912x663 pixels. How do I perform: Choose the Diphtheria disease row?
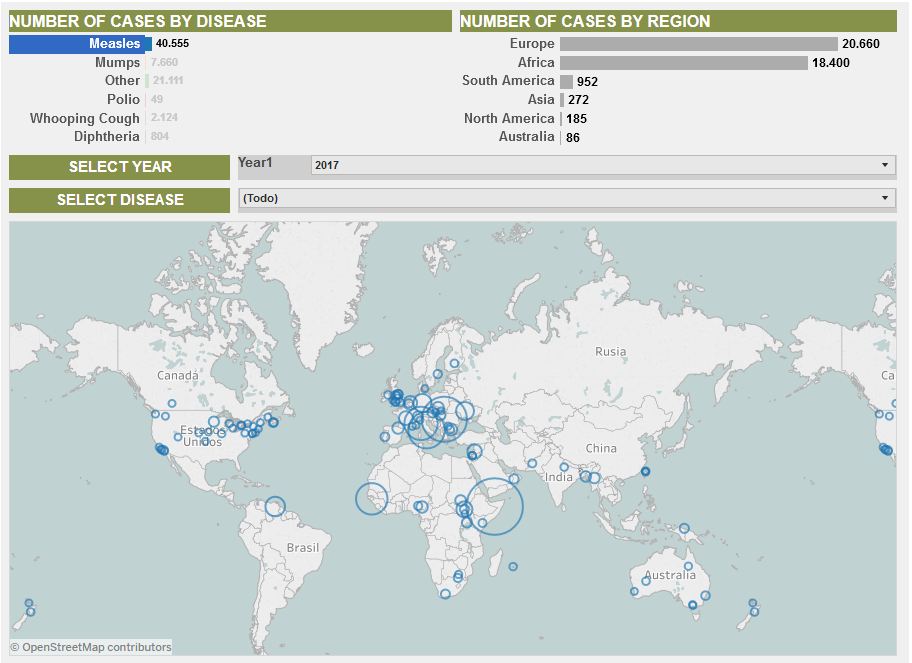pyautogui.click(x=107, y=136)
